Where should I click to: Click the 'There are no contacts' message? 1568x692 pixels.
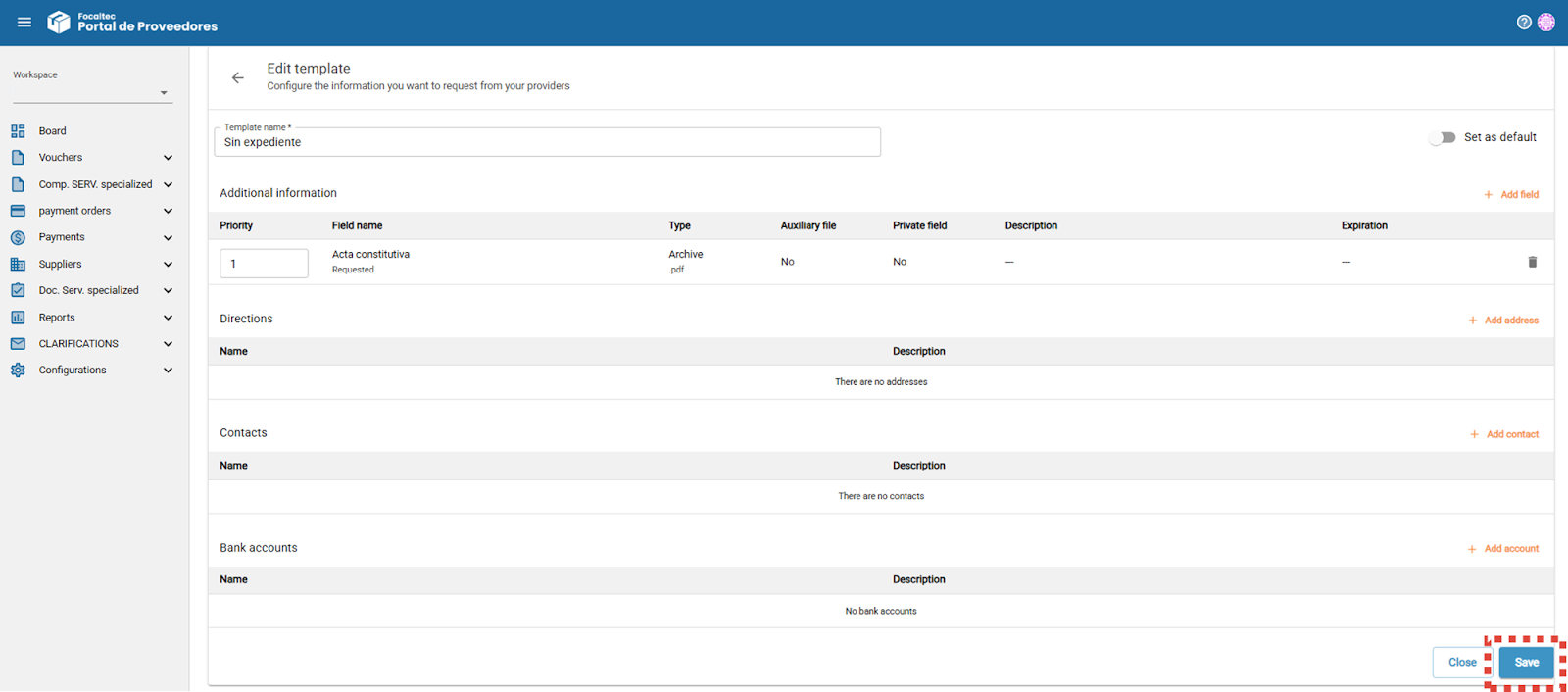pyautogui.click(x=881, y=496)
